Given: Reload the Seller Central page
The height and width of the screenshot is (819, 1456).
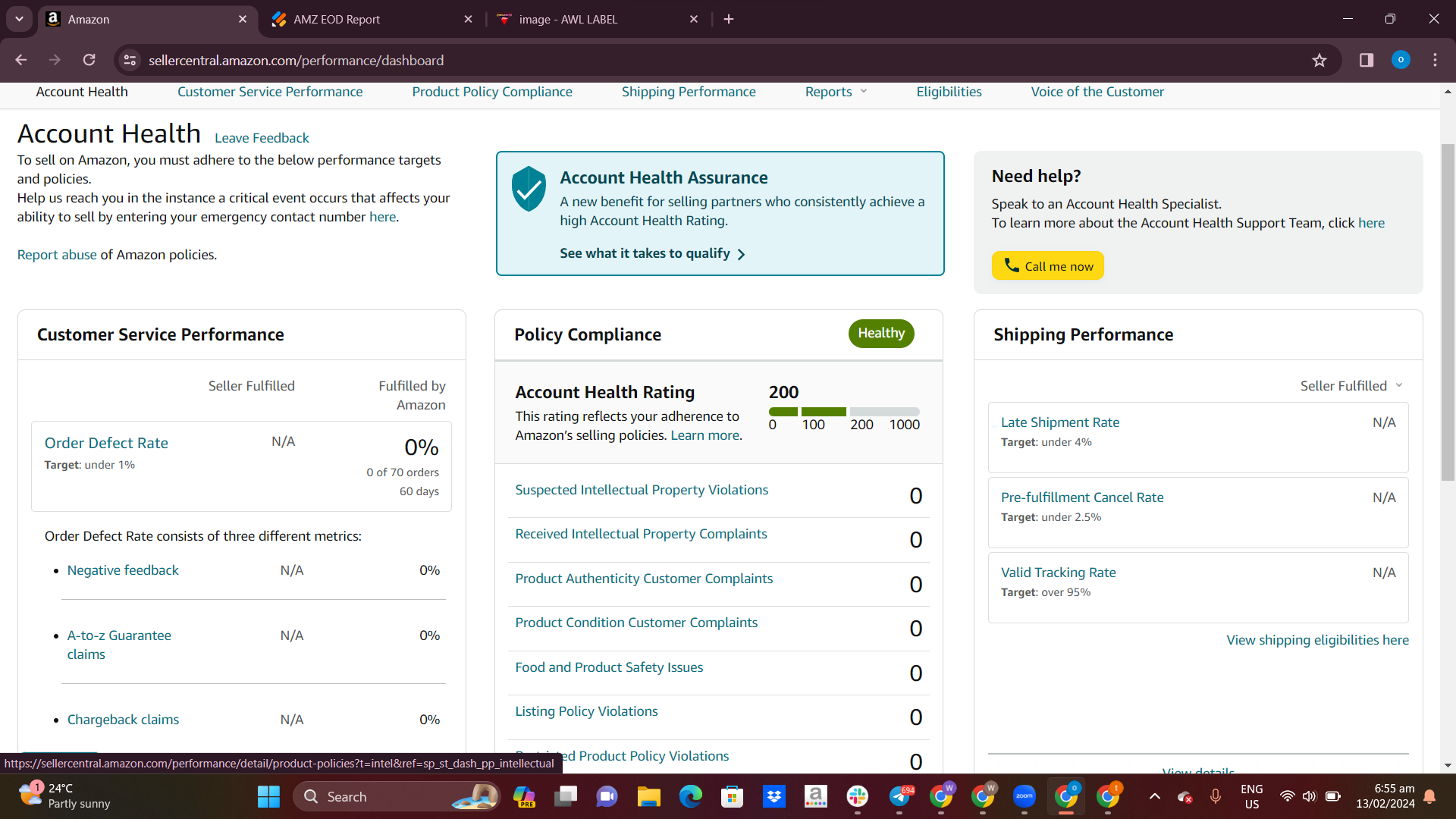Looking at the screenshot, I should click(x=89, y=60).
